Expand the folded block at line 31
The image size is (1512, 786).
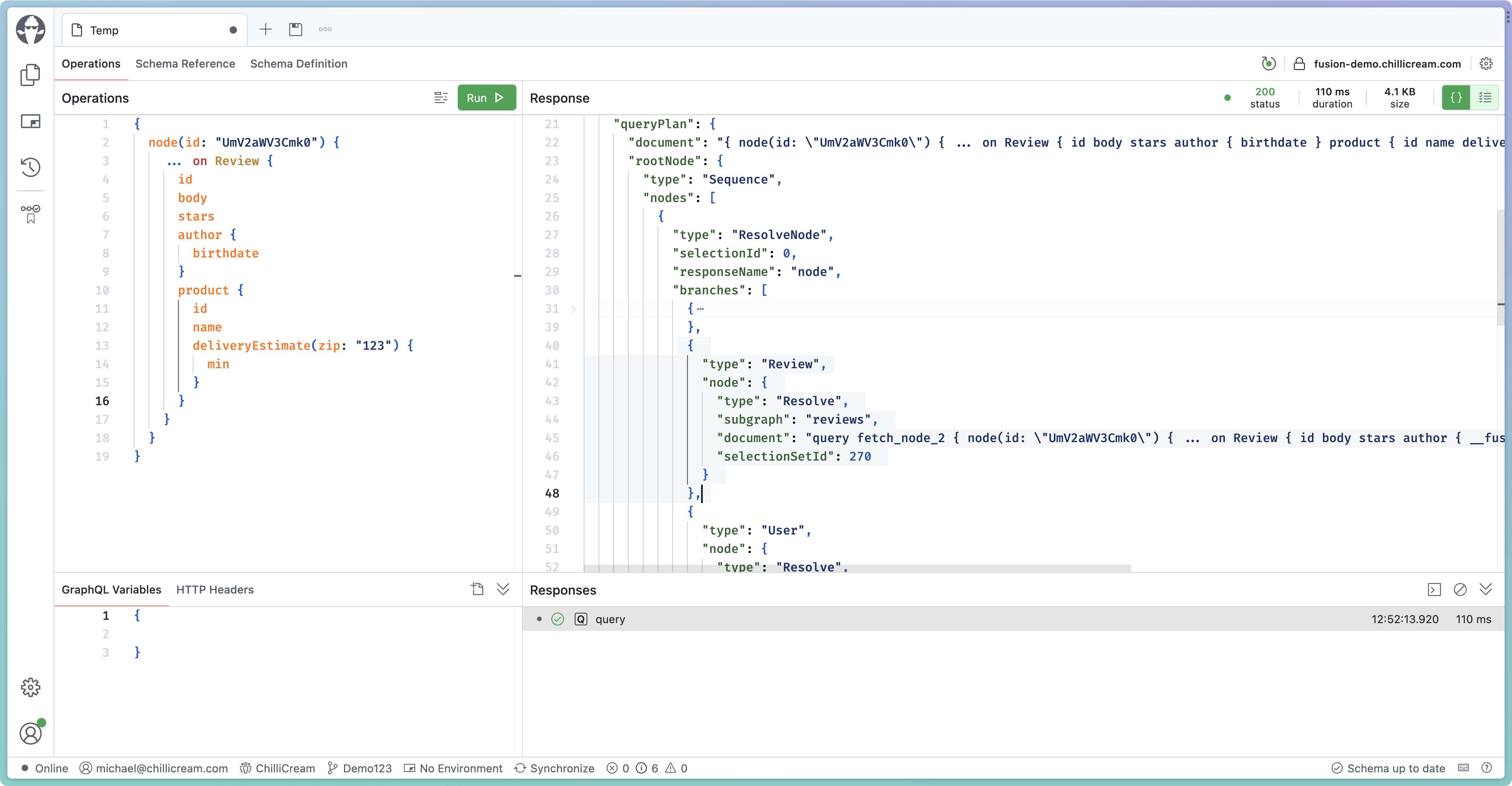[x=573, y=309]
